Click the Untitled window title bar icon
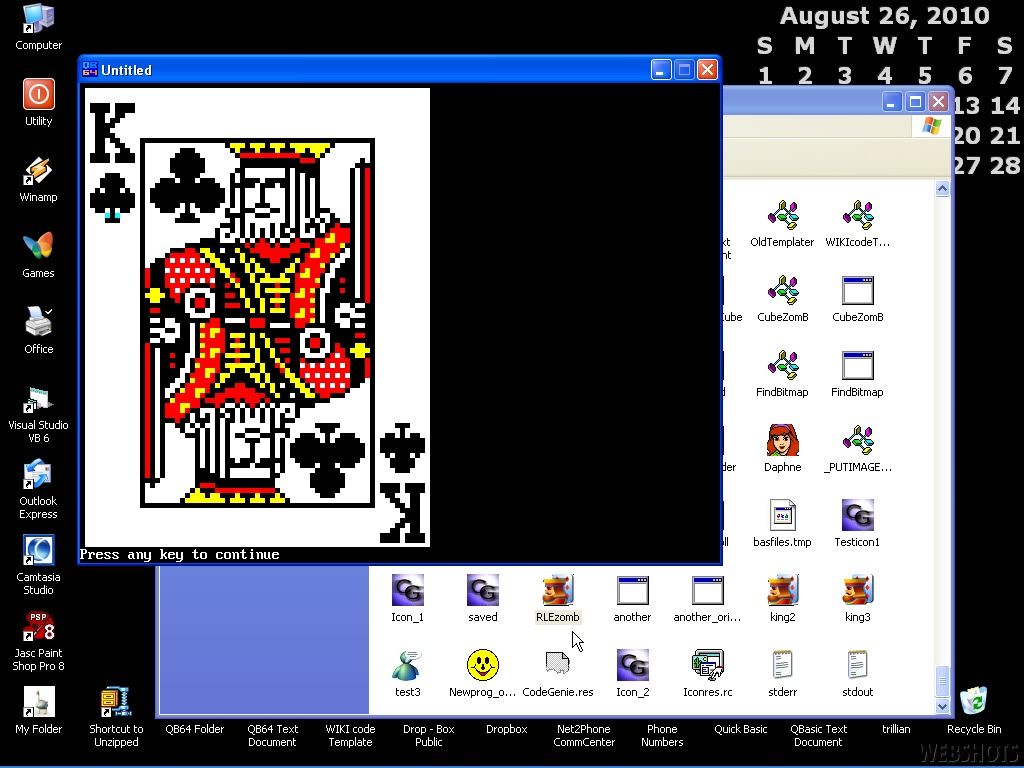 [90, 69]
